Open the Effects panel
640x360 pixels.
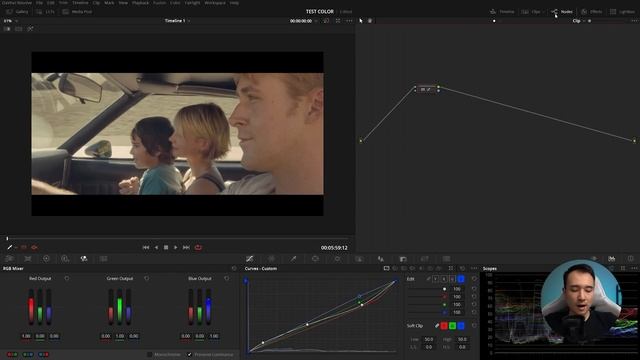pyautogui.click(x=592, y=12)
